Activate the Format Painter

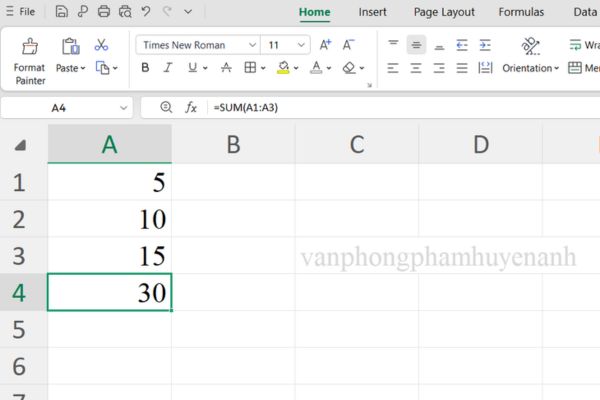pos(29,61)
